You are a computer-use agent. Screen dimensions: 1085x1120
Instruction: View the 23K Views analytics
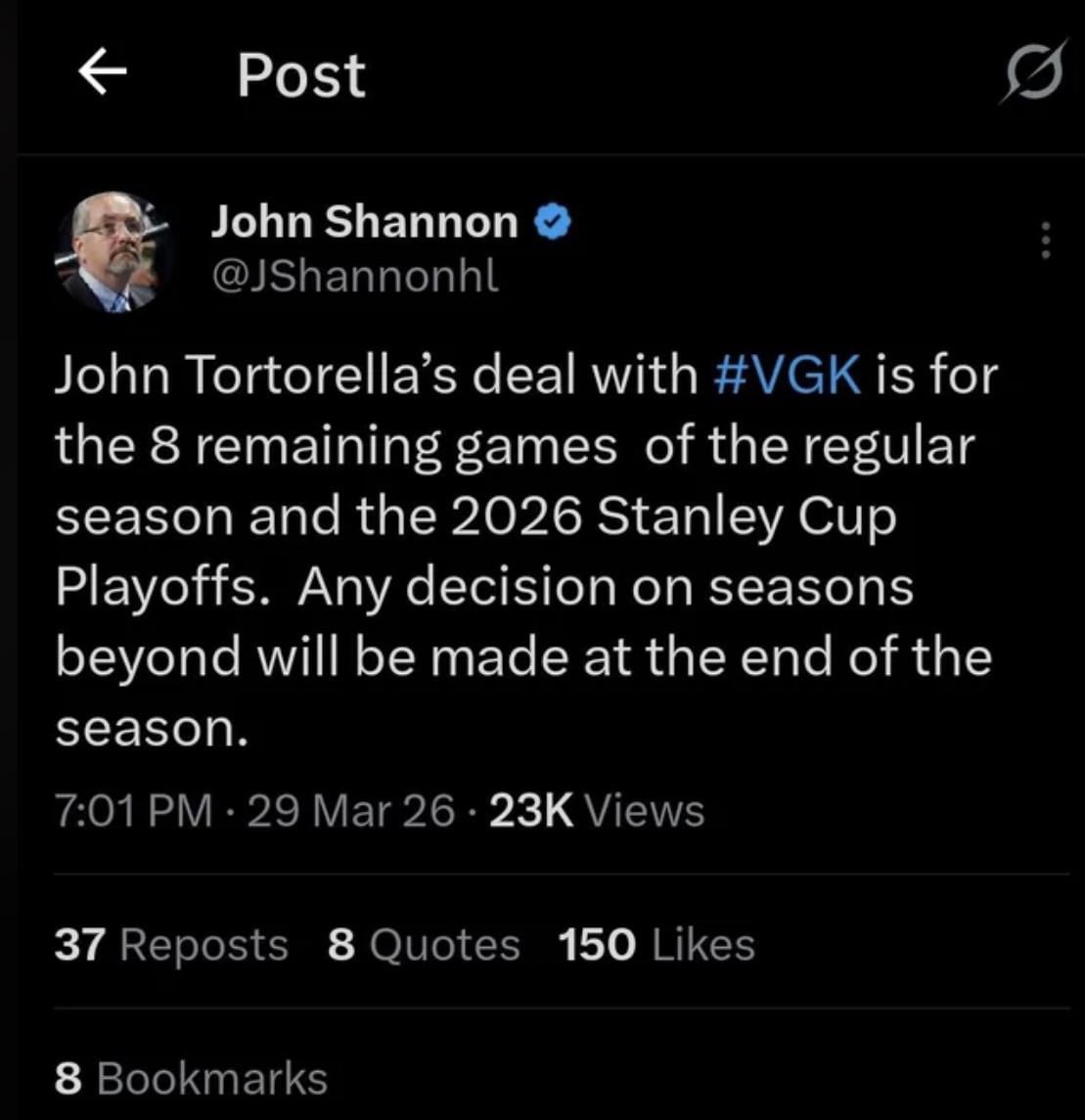point(595,811)
